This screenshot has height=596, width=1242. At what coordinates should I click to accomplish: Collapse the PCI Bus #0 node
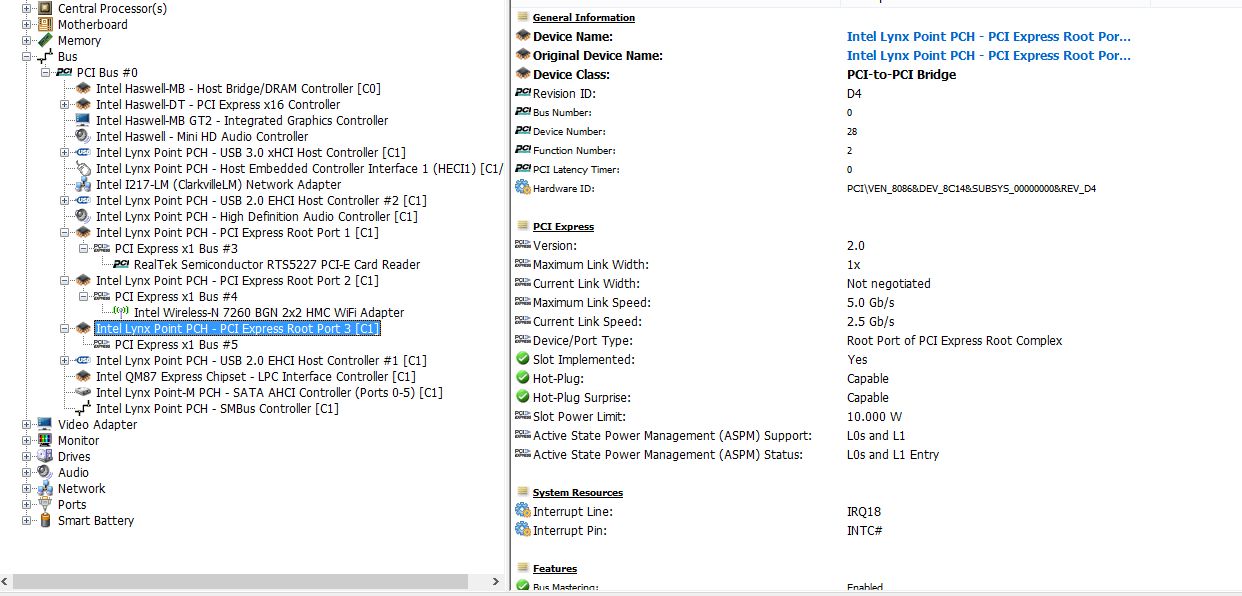click(x=45, y=72)
